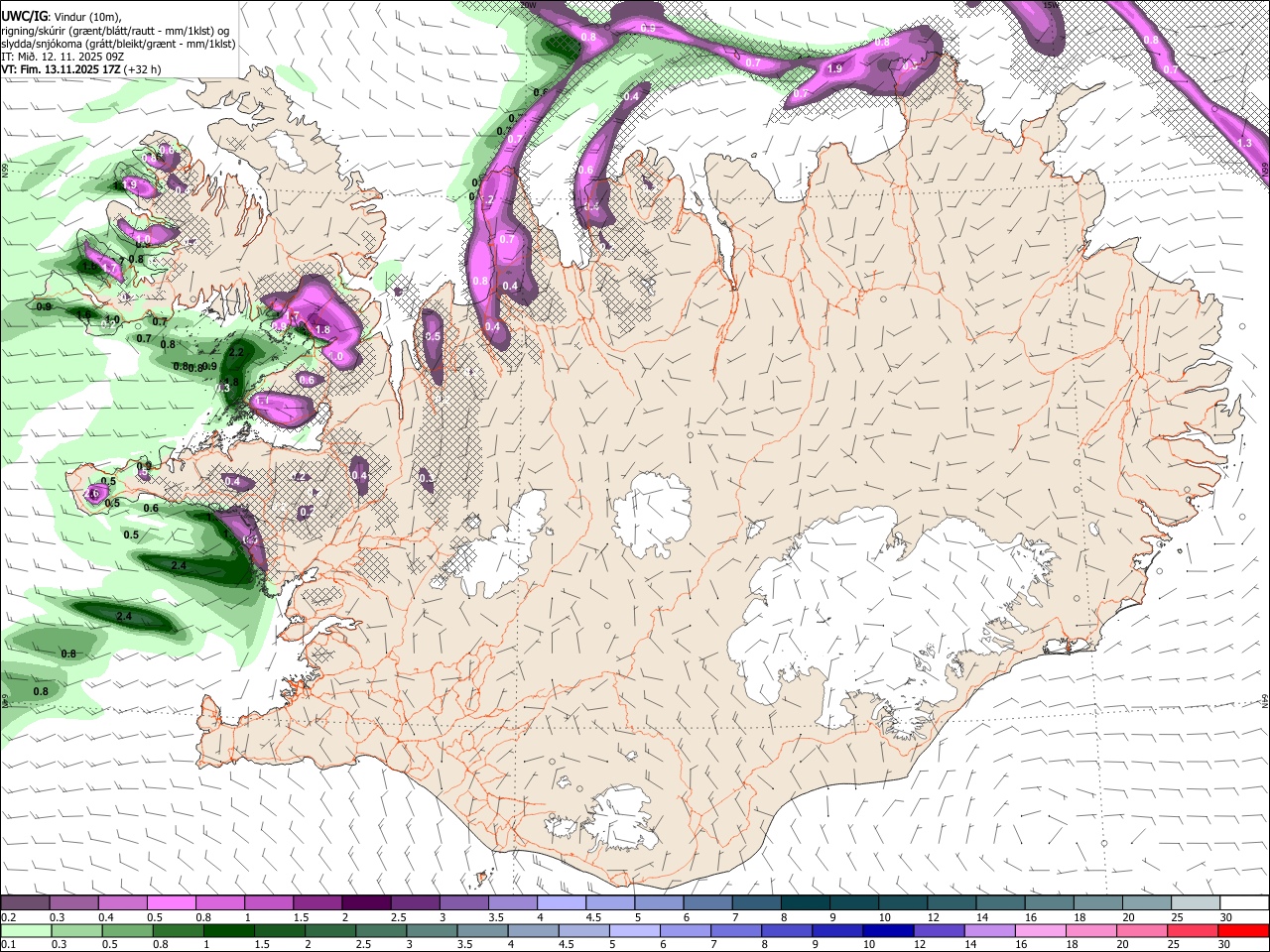1270x952 pixels.
Task: Pick the darkest green rain swatch between 1 and 1.5
Action: (228, 931)
